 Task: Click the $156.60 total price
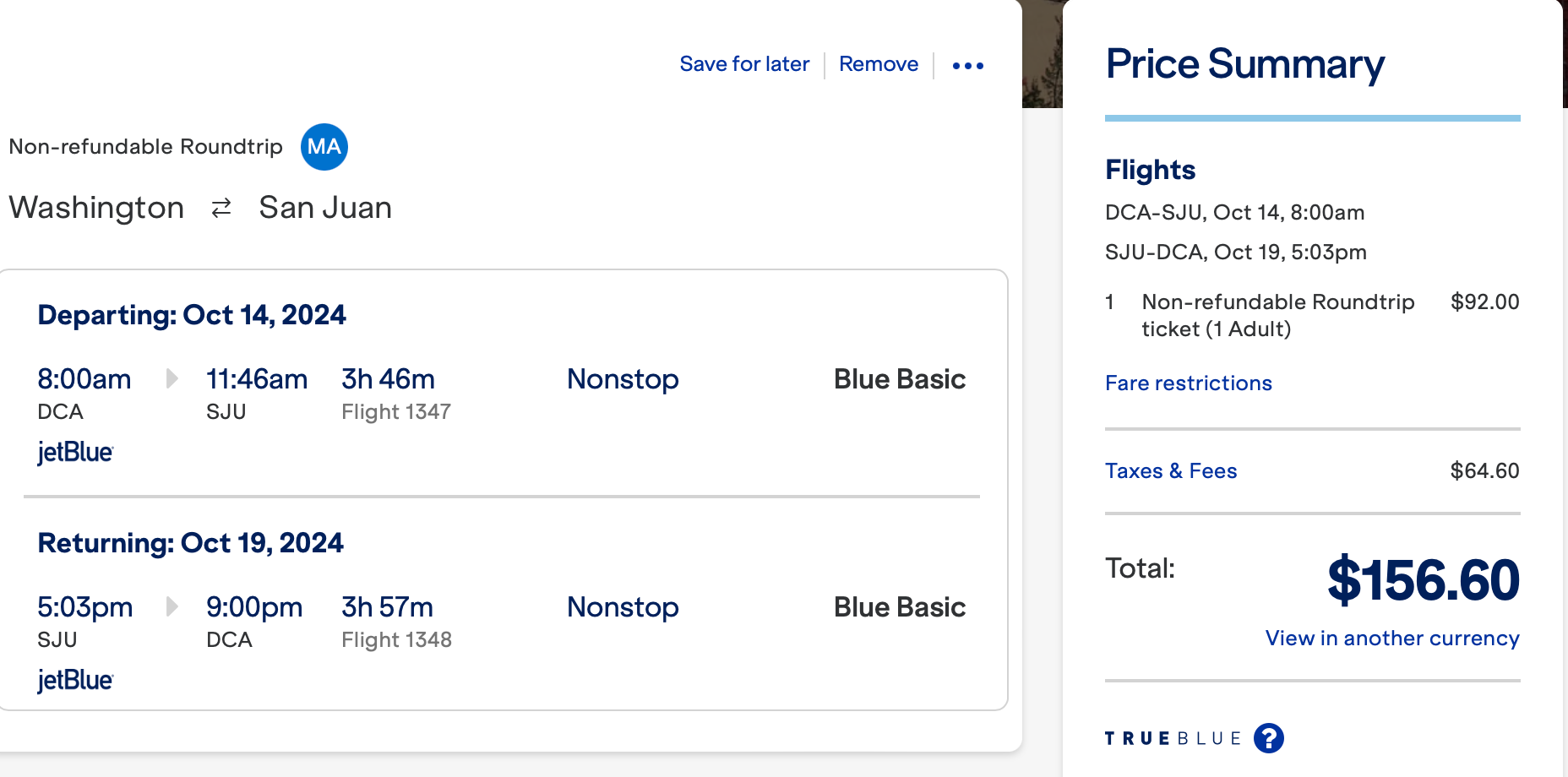coord(1423,581)
